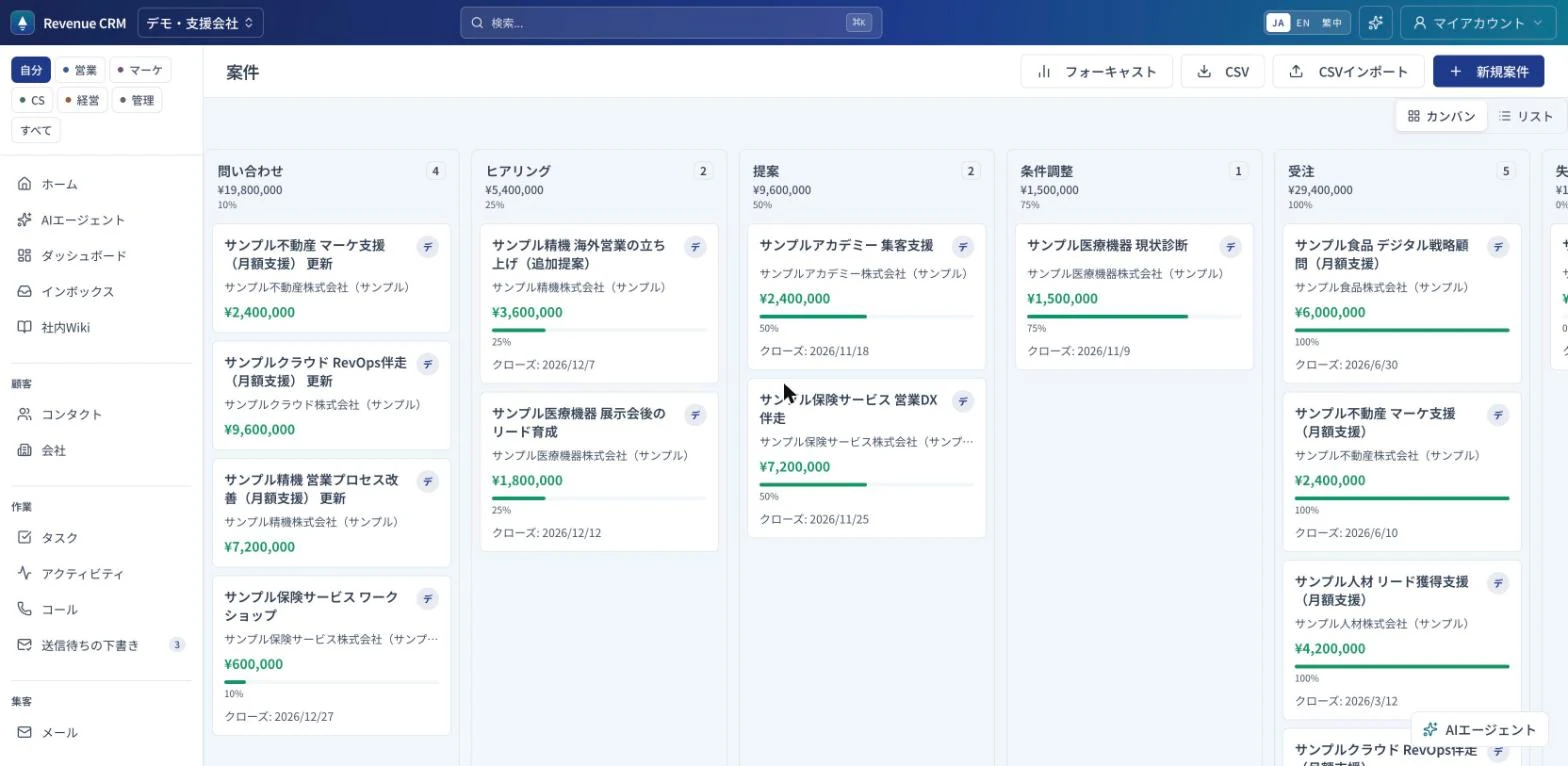Select the 自分 role filter
1568x766 pixels.
[x=31, y=70]
